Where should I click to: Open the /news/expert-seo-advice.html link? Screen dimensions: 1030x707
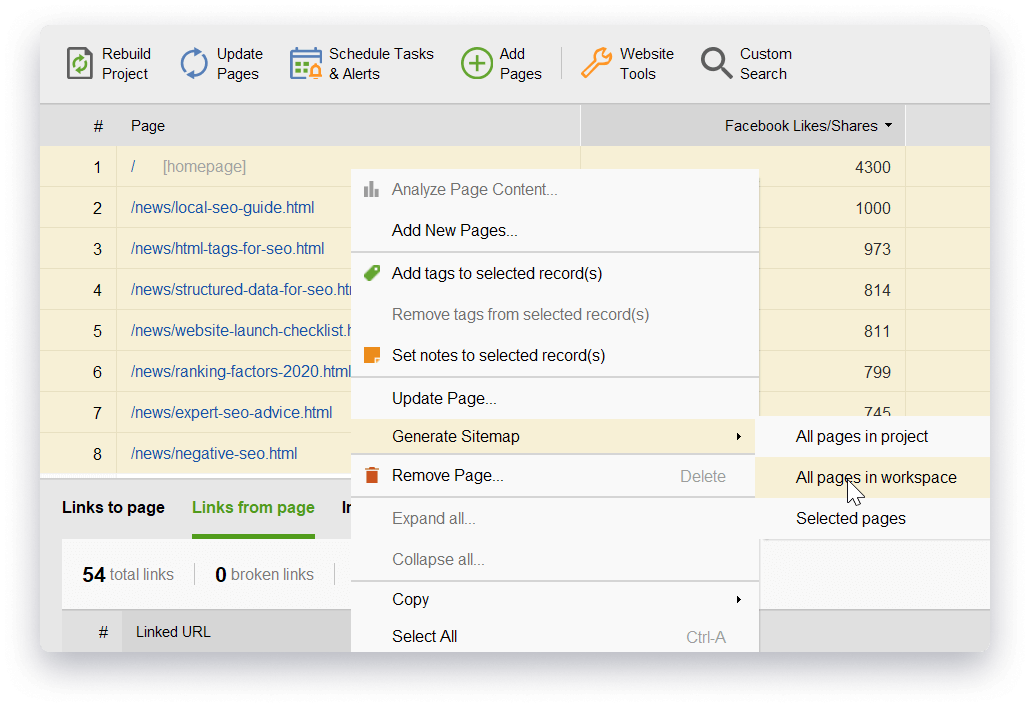coord(231,413)
